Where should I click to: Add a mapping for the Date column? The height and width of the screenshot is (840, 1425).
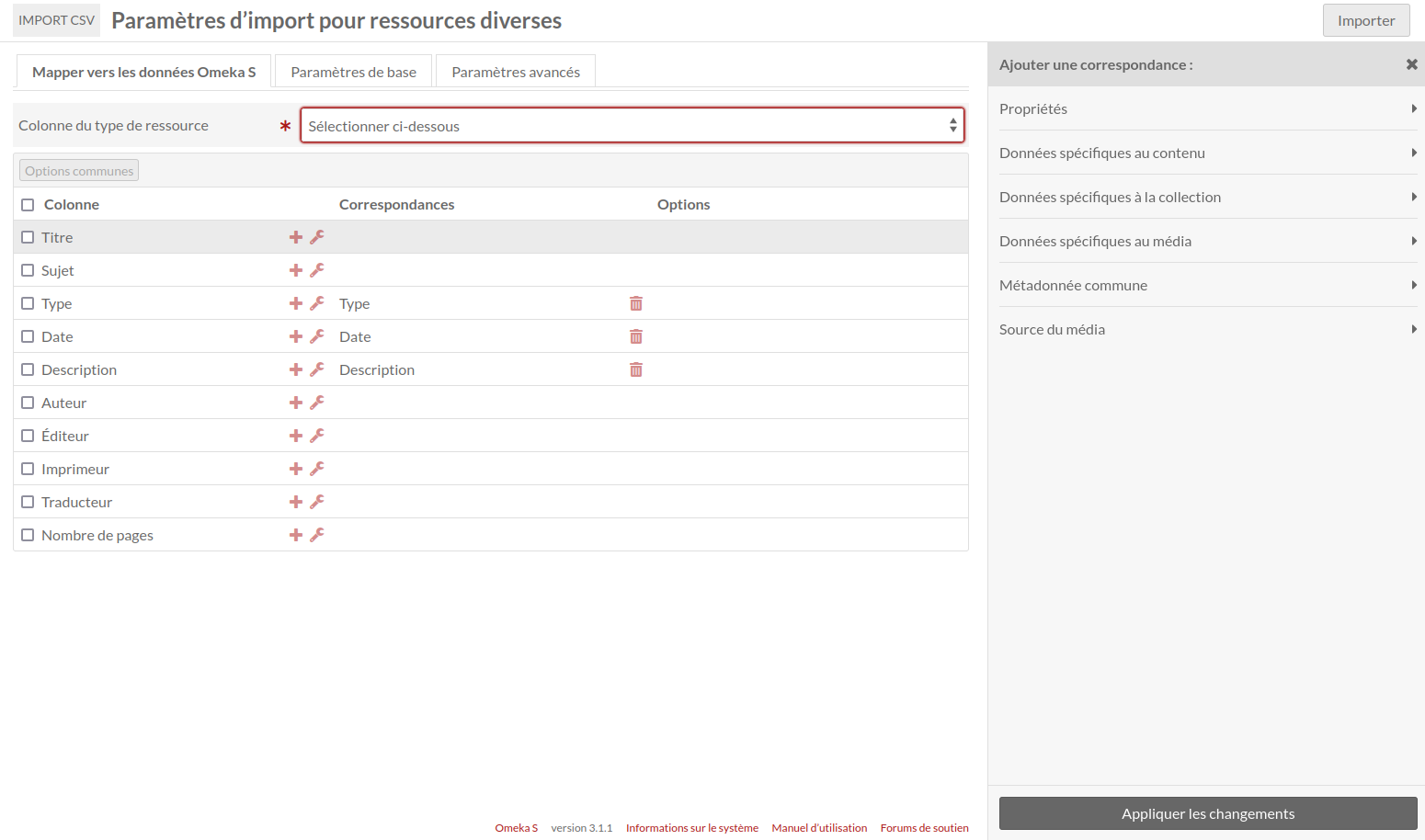296,336
